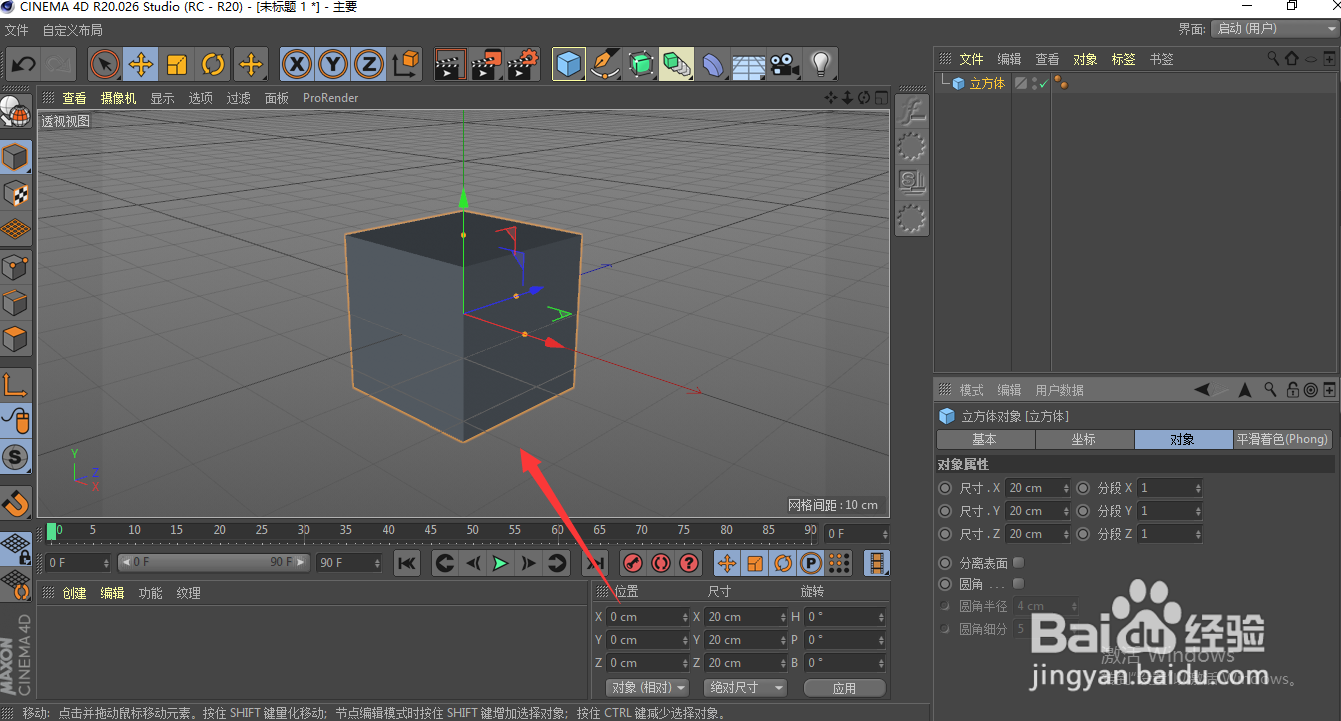This screenshot has width=1341, height=721.
Task: Go to start of animation
Action: (406, 563)
